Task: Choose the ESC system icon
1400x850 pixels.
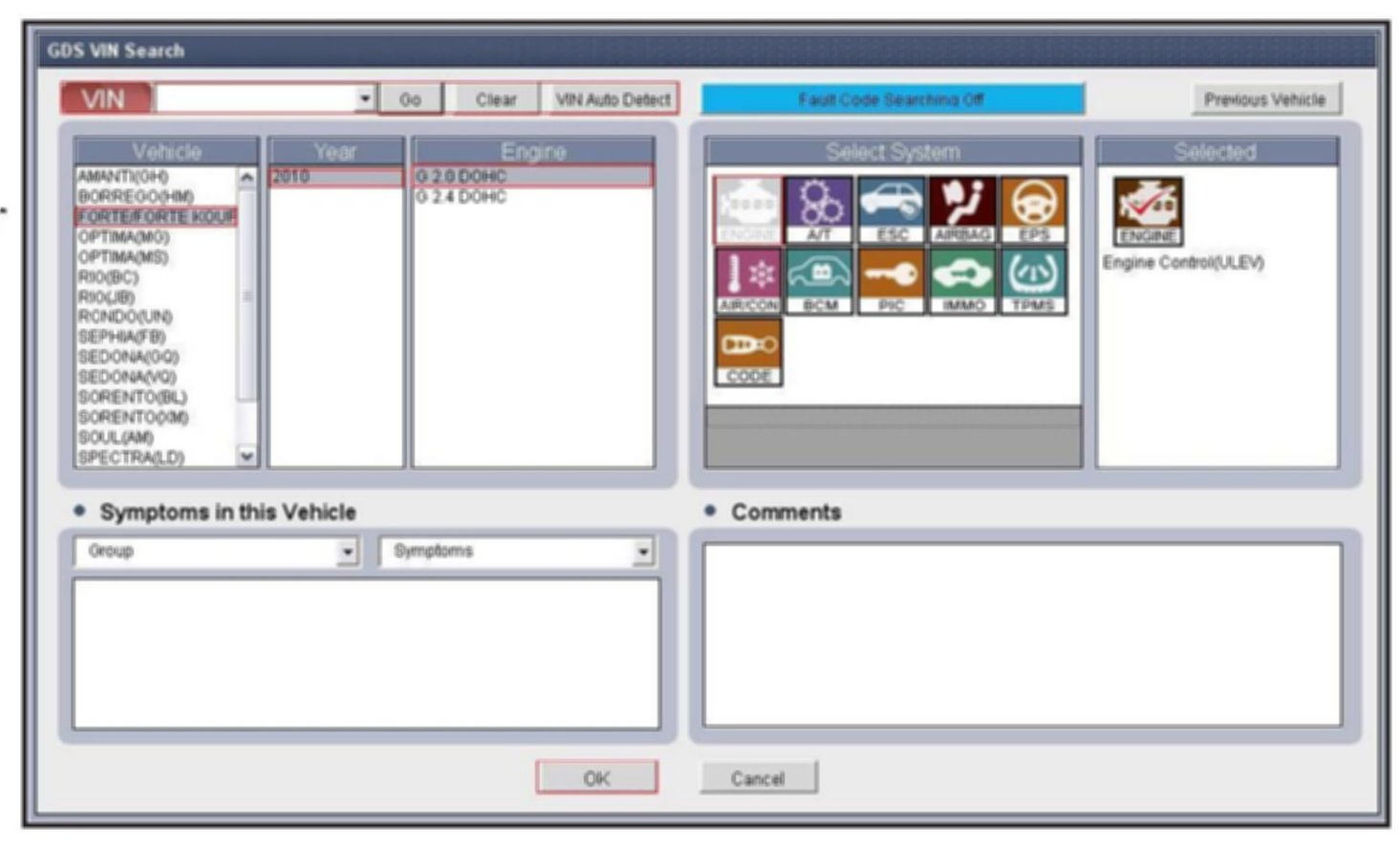Action: tap(891, 209)
